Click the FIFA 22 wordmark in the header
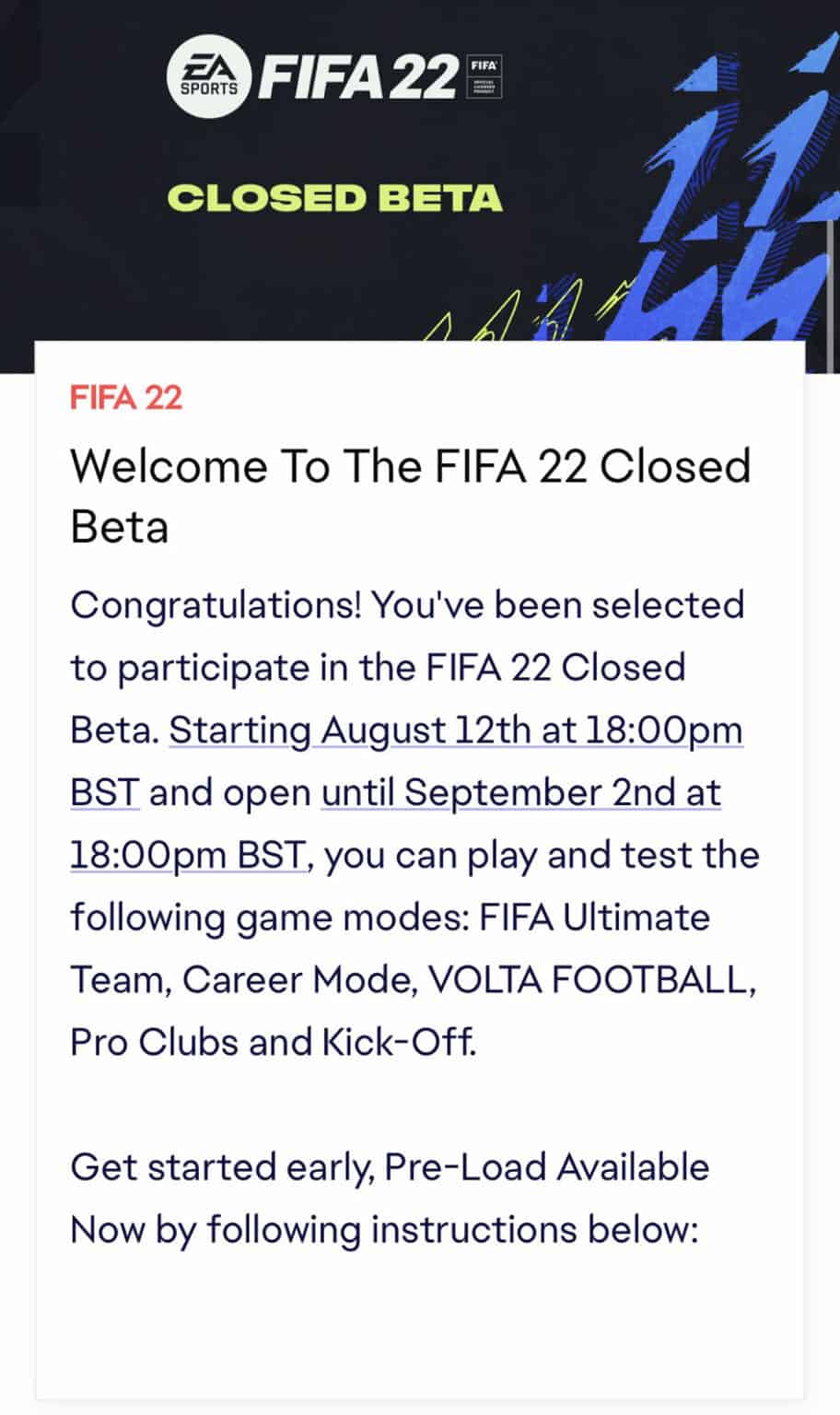Viewport: 840px width, 1415px height. pos(358,76)
